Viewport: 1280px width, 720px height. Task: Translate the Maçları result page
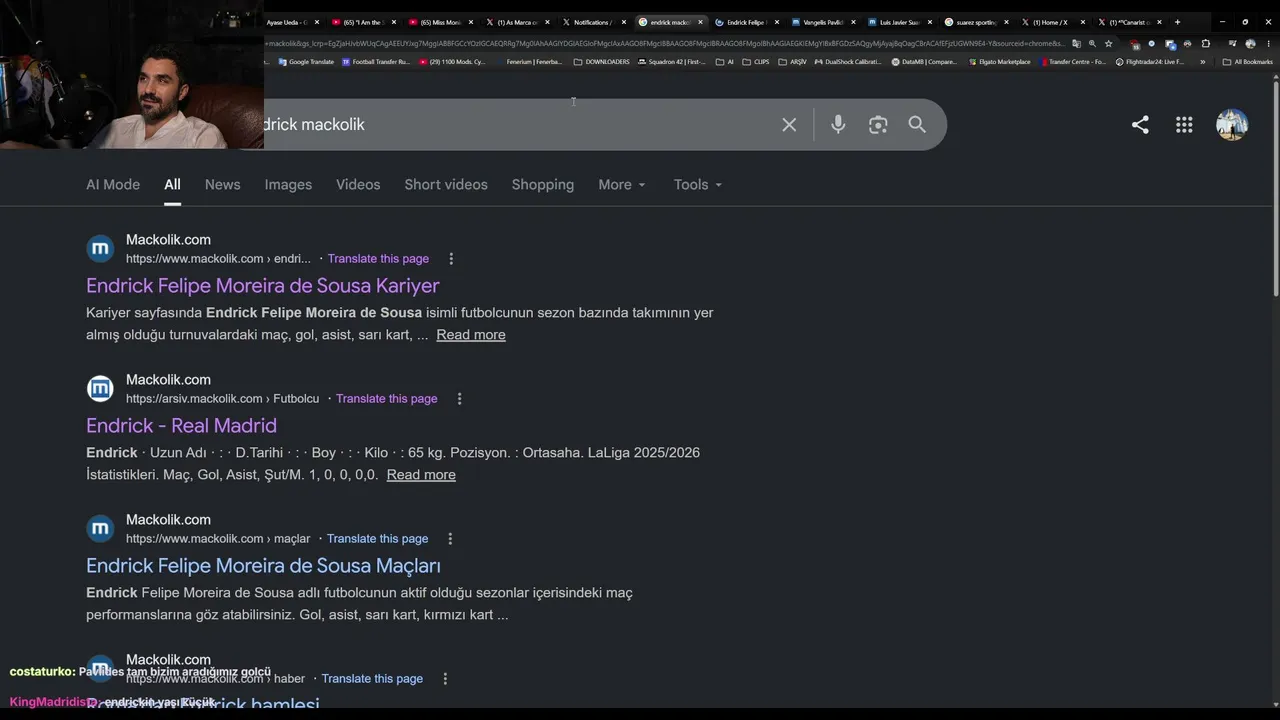[377, 539]
